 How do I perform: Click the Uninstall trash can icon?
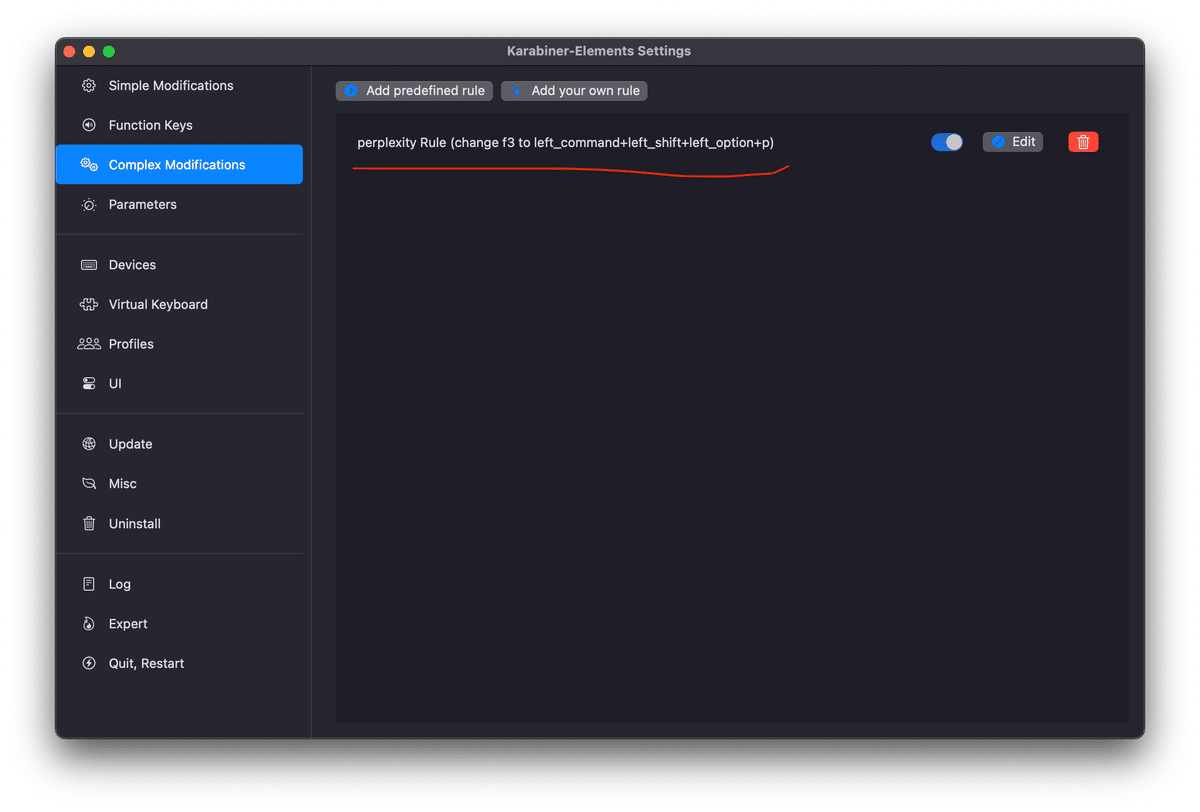[x=89, y=524]
